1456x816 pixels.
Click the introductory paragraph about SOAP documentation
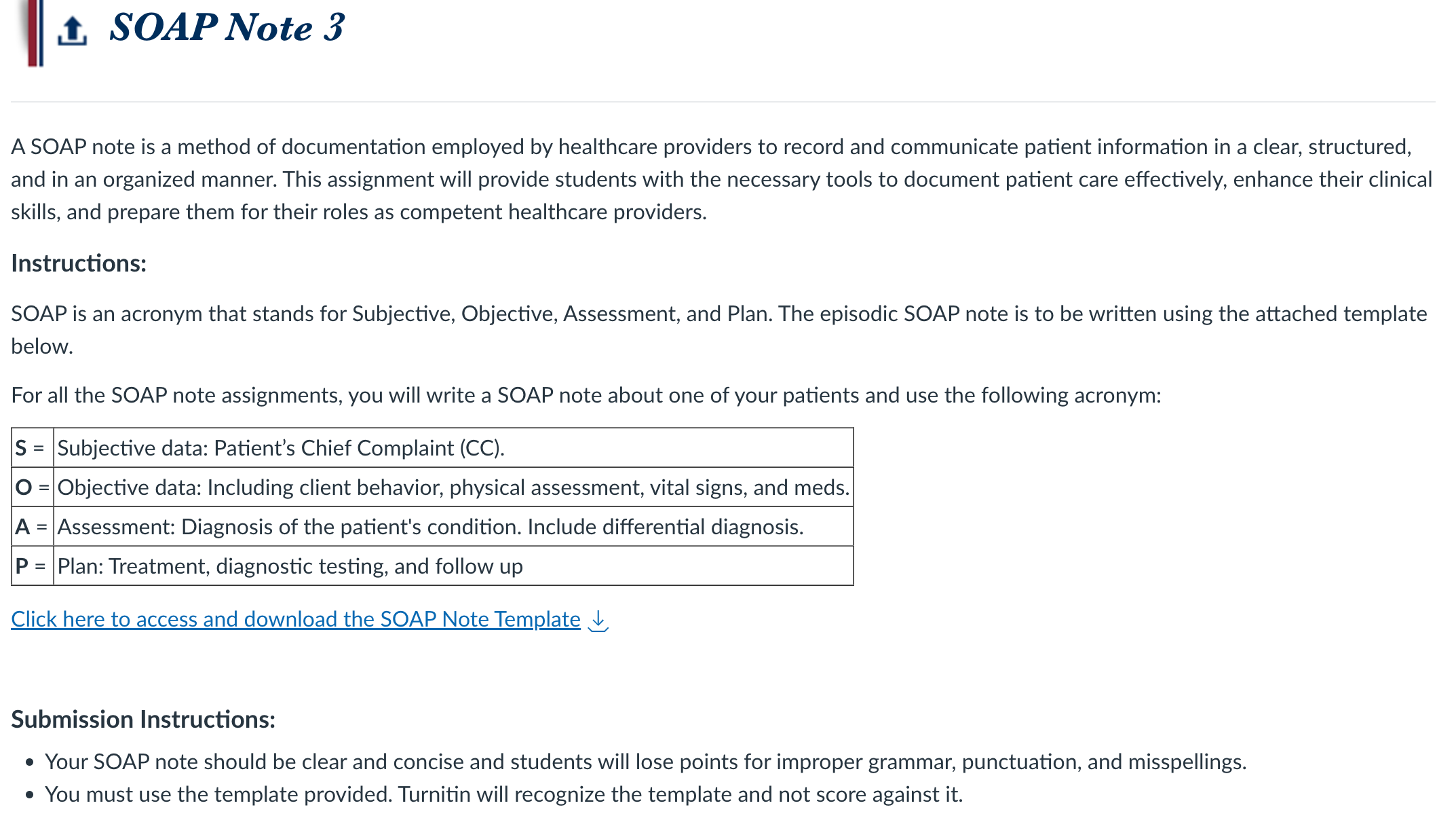(722, 179)
